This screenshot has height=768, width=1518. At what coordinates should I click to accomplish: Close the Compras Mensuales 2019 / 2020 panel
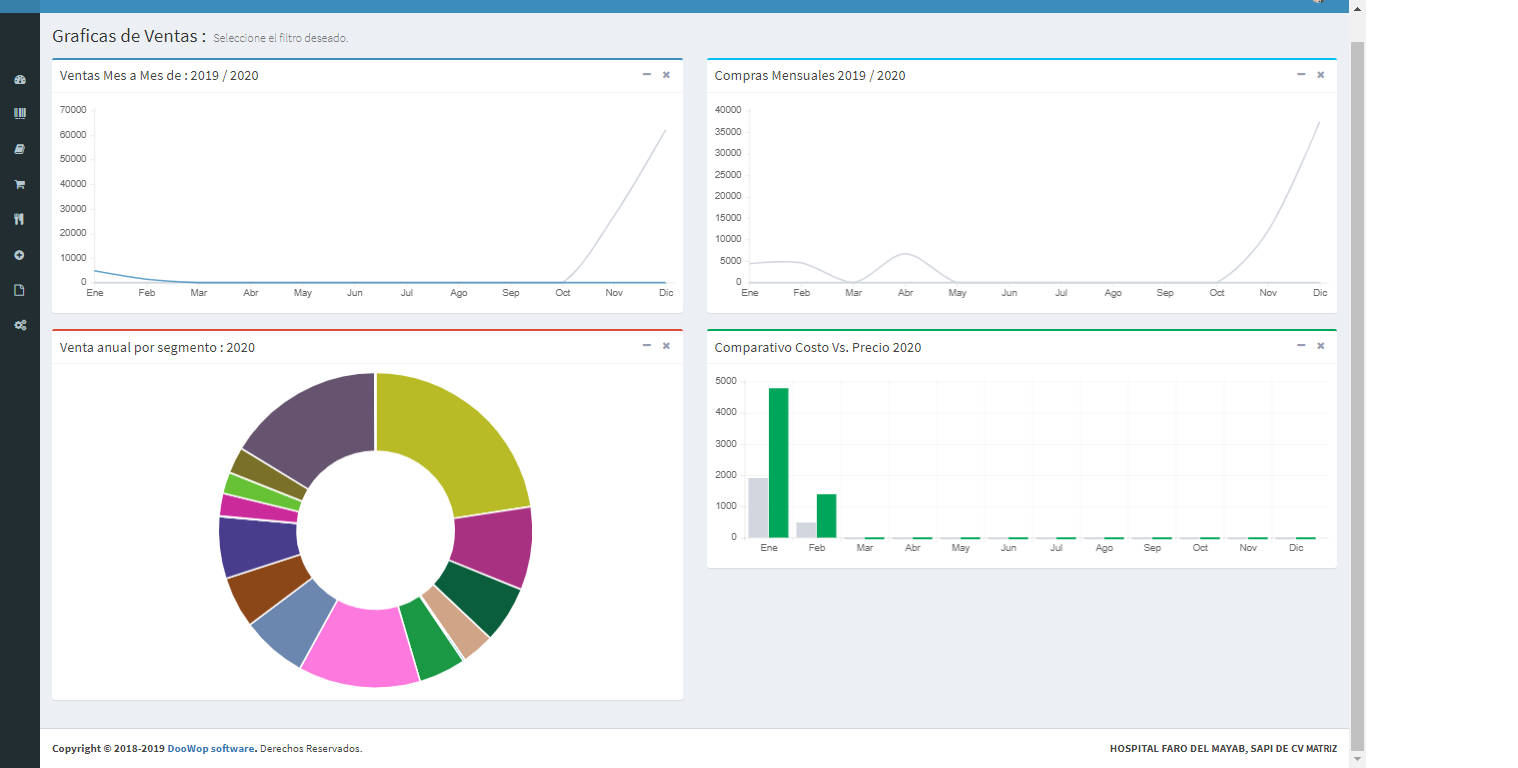pos(1320,75)
